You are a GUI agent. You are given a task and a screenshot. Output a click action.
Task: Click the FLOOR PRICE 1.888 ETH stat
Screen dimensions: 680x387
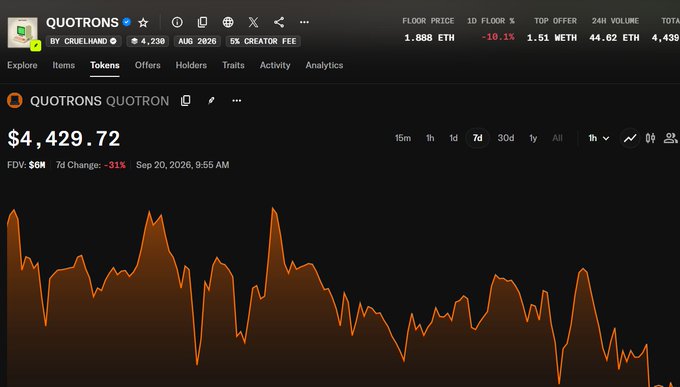[x=429, y=30]
